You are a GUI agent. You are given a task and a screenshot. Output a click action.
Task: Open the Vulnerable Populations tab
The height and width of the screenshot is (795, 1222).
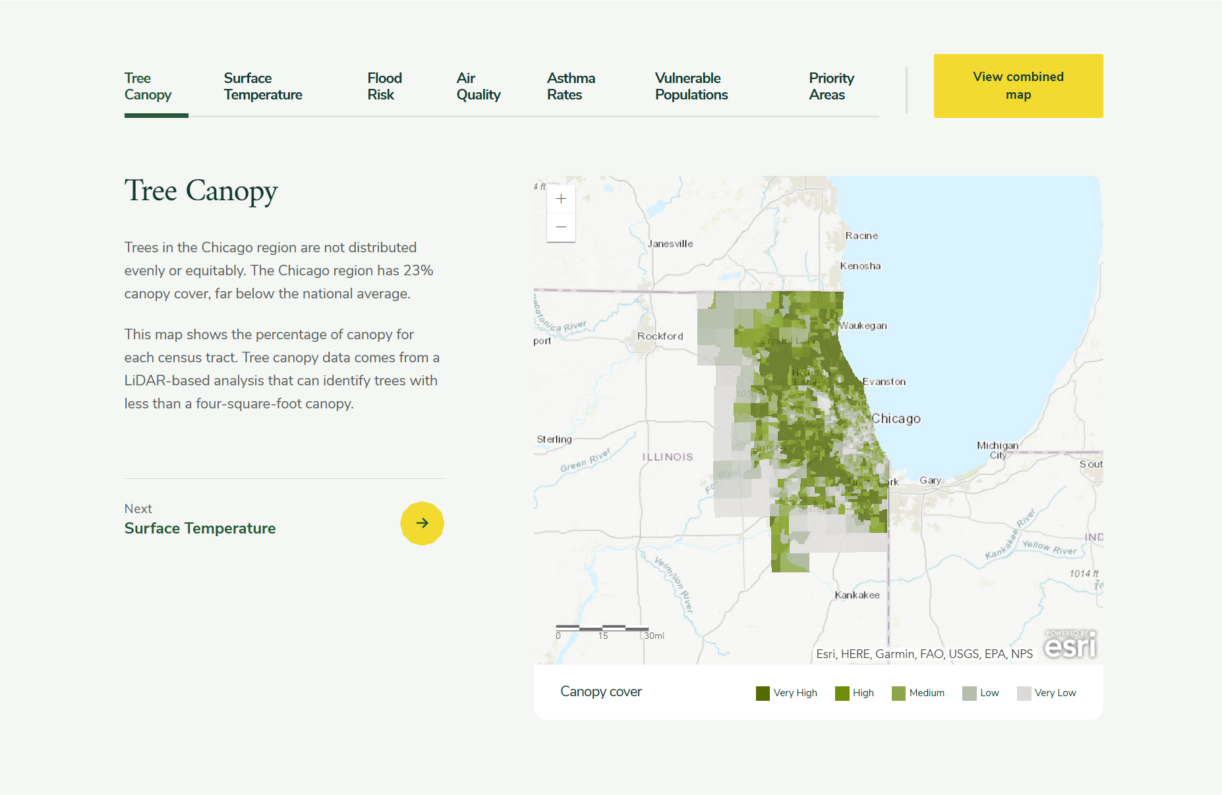point(691,87)
